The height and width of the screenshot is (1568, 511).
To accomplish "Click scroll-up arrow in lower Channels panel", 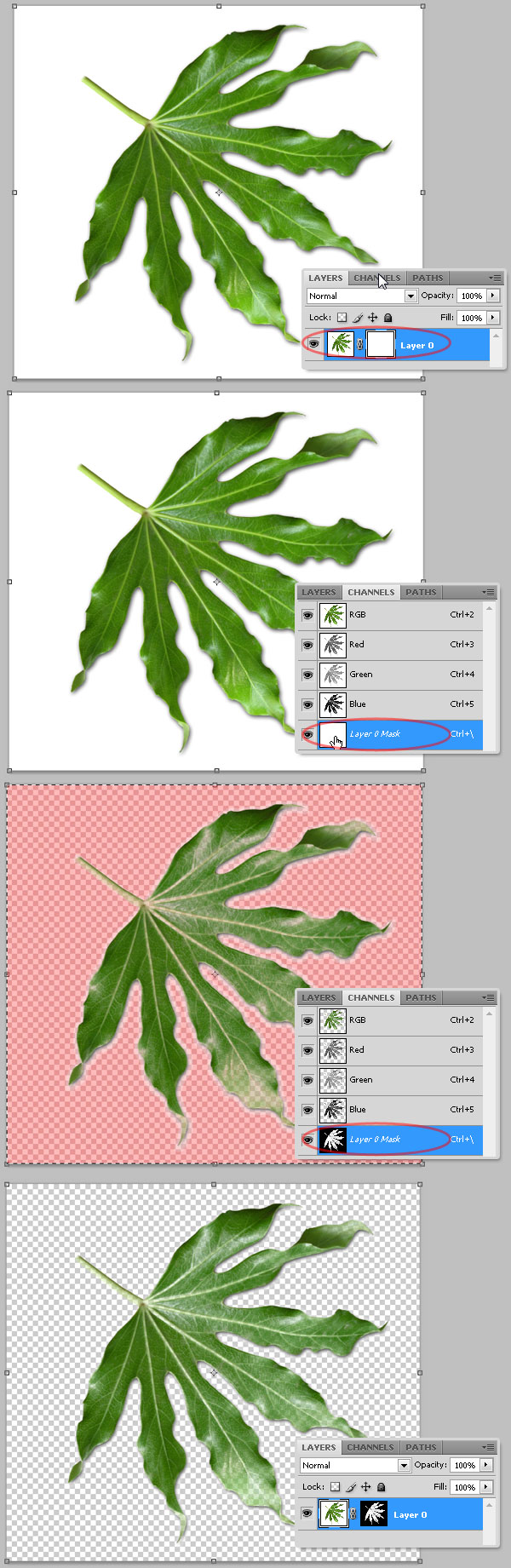I will coord(490,1014).
